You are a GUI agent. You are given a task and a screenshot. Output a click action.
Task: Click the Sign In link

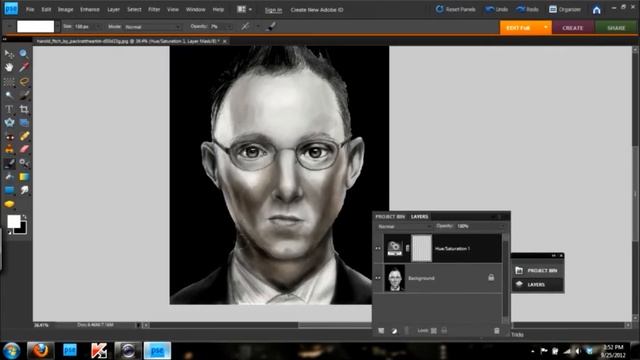point(273,10)
